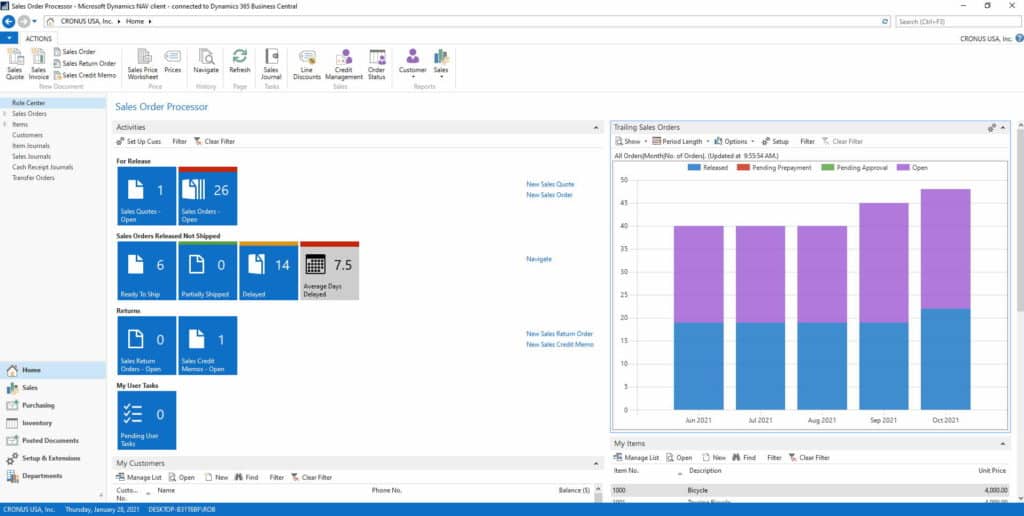Open the Average Days Delayed tile
This screenshot has height=516, width=1024.
point(330,270)
